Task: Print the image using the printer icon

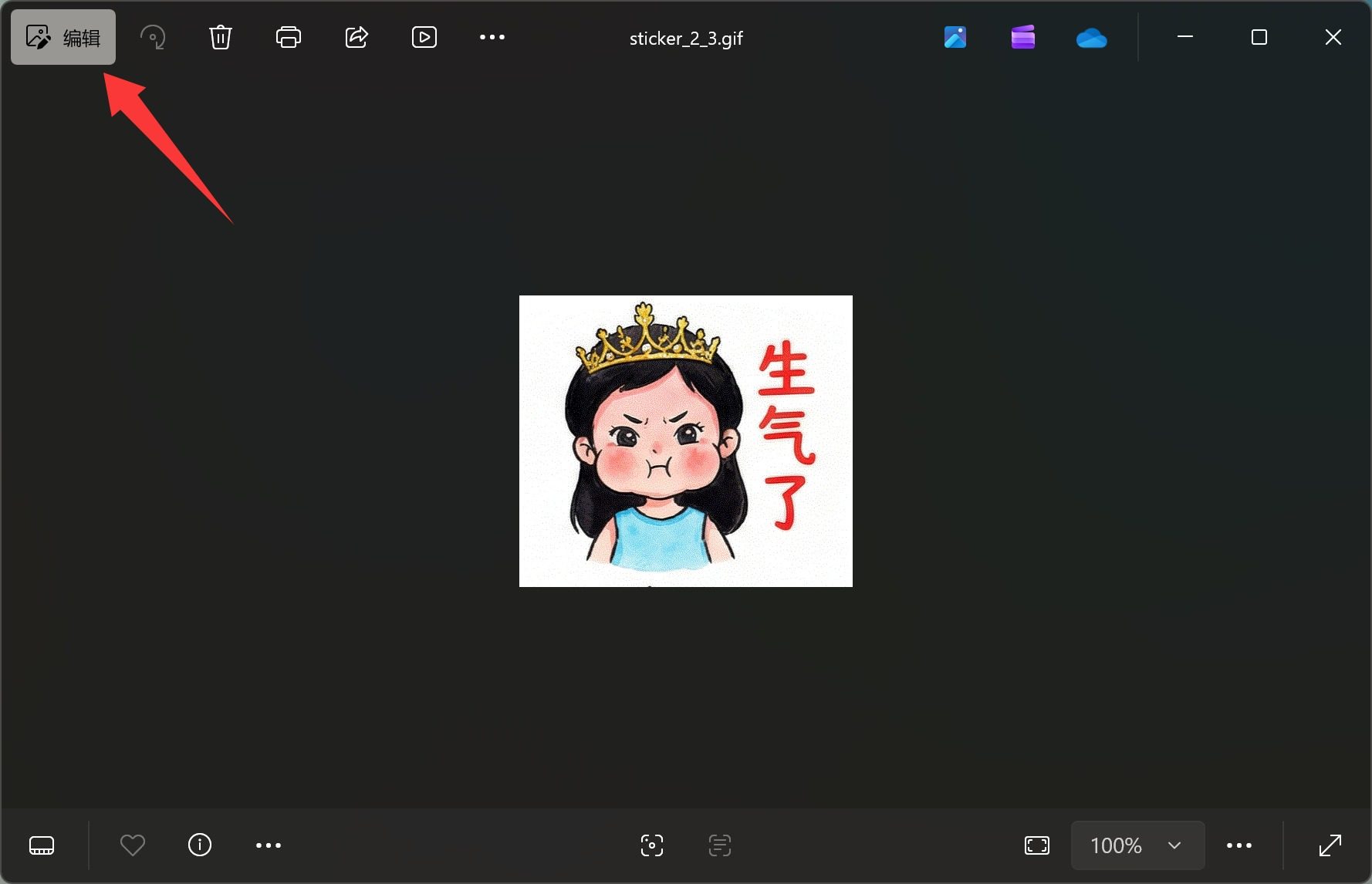Action: (289, 37)
